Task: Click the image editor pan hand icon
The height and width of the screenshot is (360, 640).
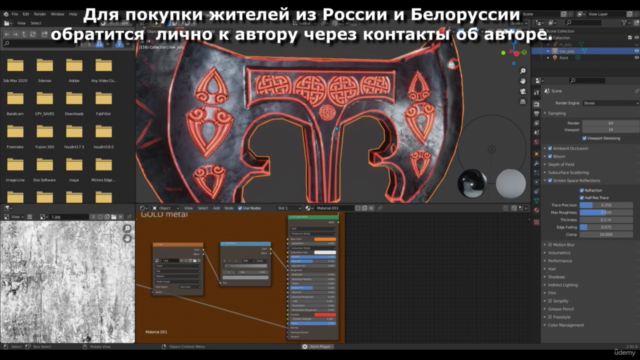Action: point(127,238)
